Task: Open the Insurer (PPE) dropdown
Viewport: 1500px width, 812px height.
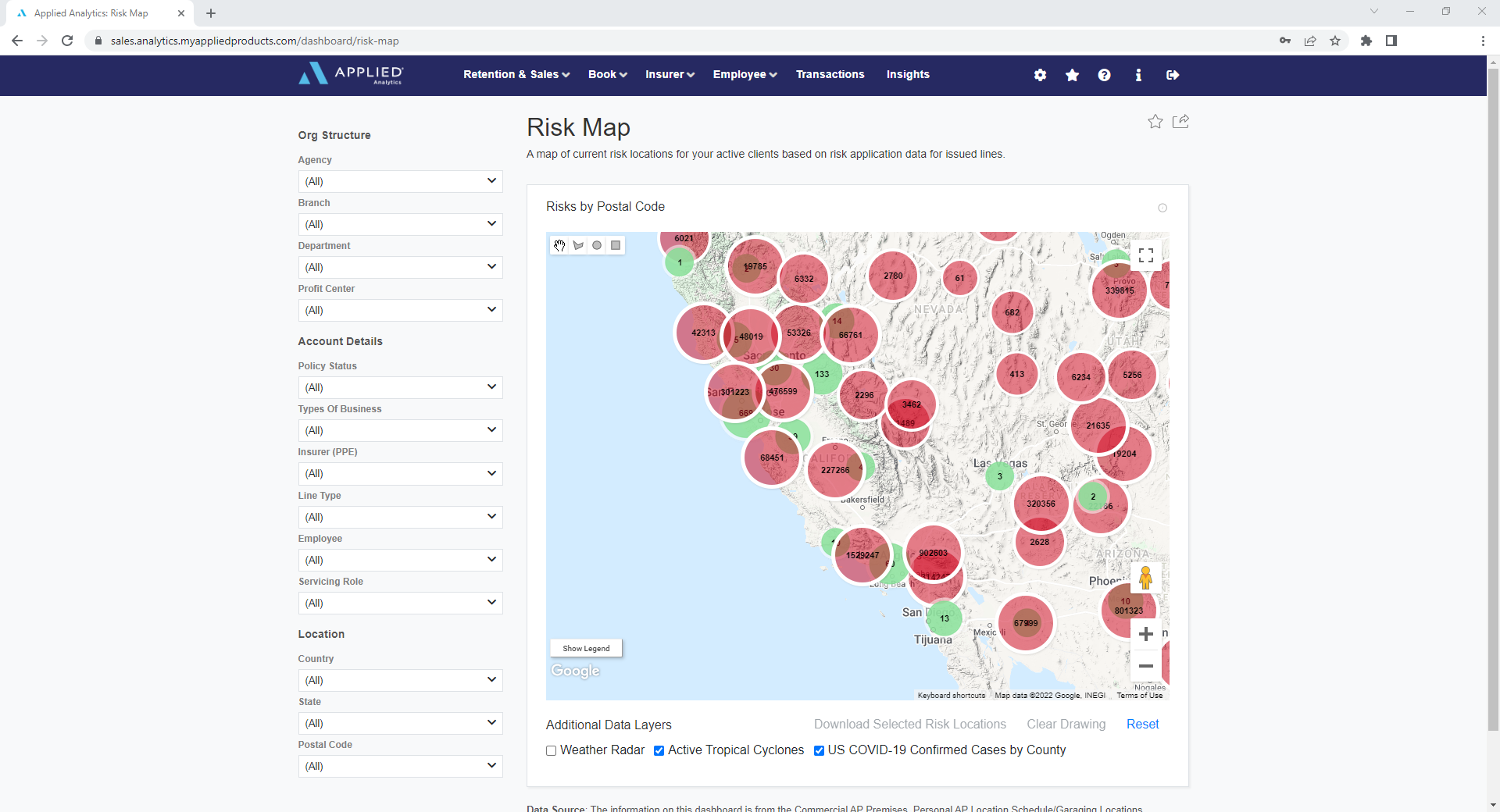Action: [400, 473]
